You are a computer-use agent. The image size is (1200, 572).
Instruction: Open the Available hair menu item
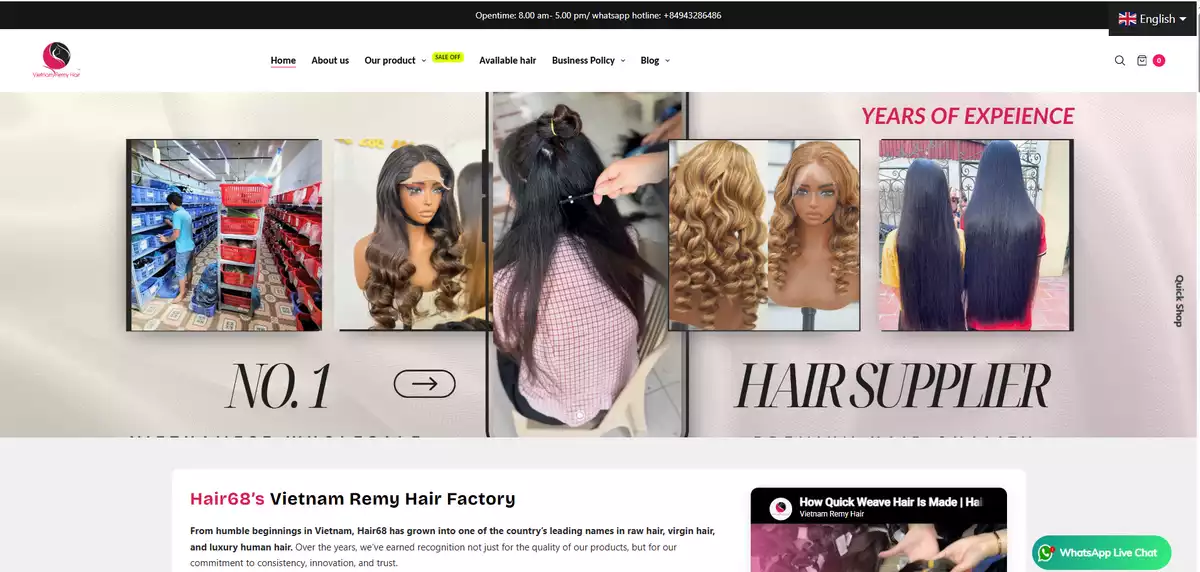[507, 60]
